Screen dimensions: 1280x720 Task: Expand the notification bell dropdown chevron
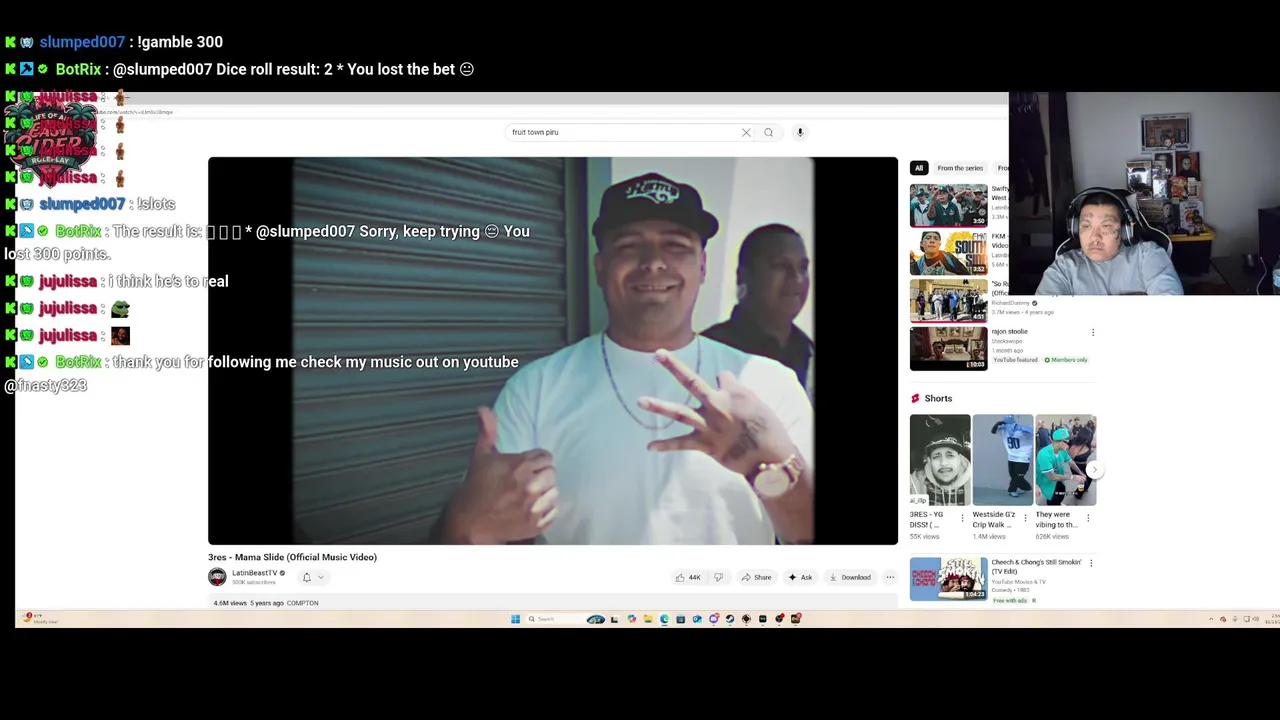pos(320,577)
